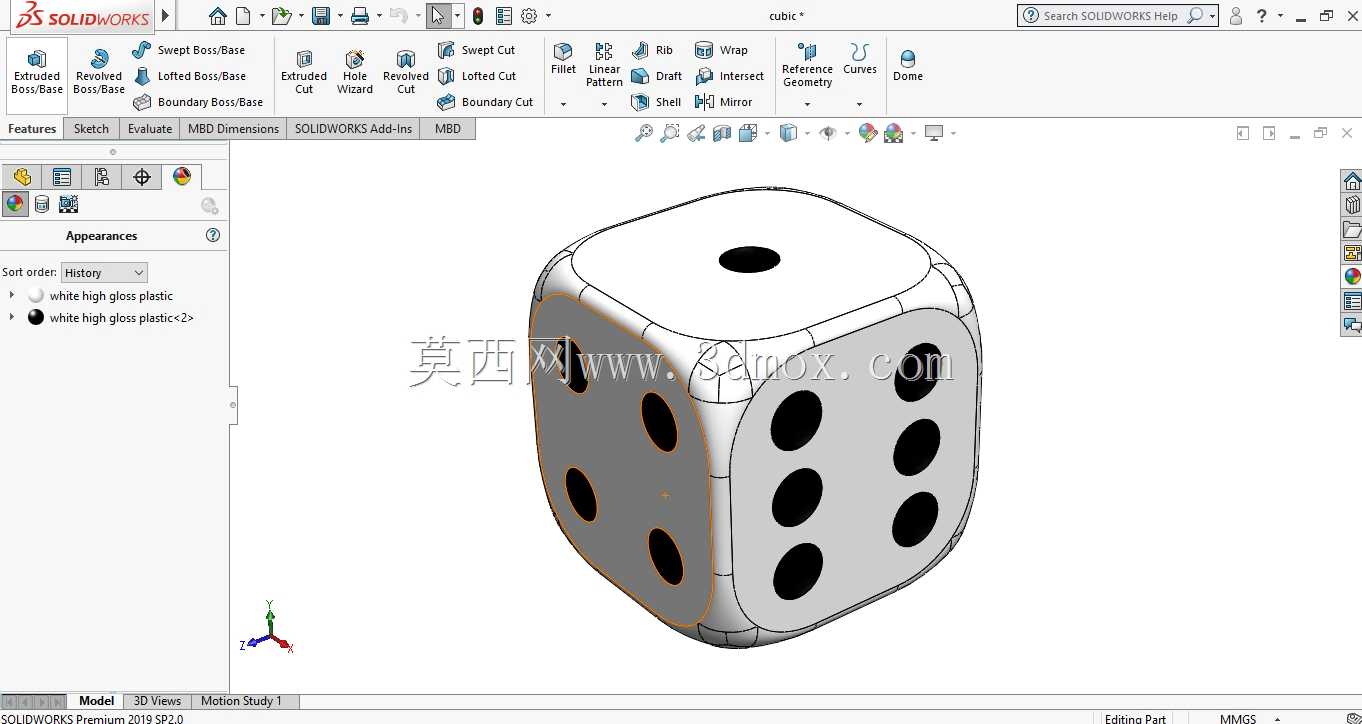Launch the Hole Wizard
The image size is (1362, 724).
(x=355, y=71)
